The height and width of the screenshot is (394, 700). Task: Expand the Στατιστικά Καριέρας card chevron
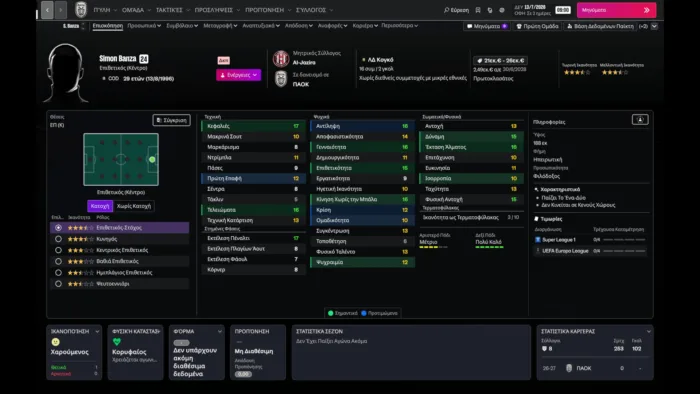click(x=648, y=332)
